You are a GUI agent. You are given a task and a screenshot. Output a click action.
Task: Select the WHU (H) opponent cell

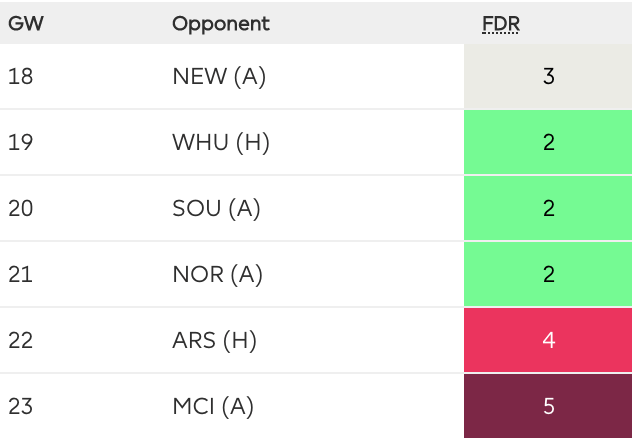[221, 142]
